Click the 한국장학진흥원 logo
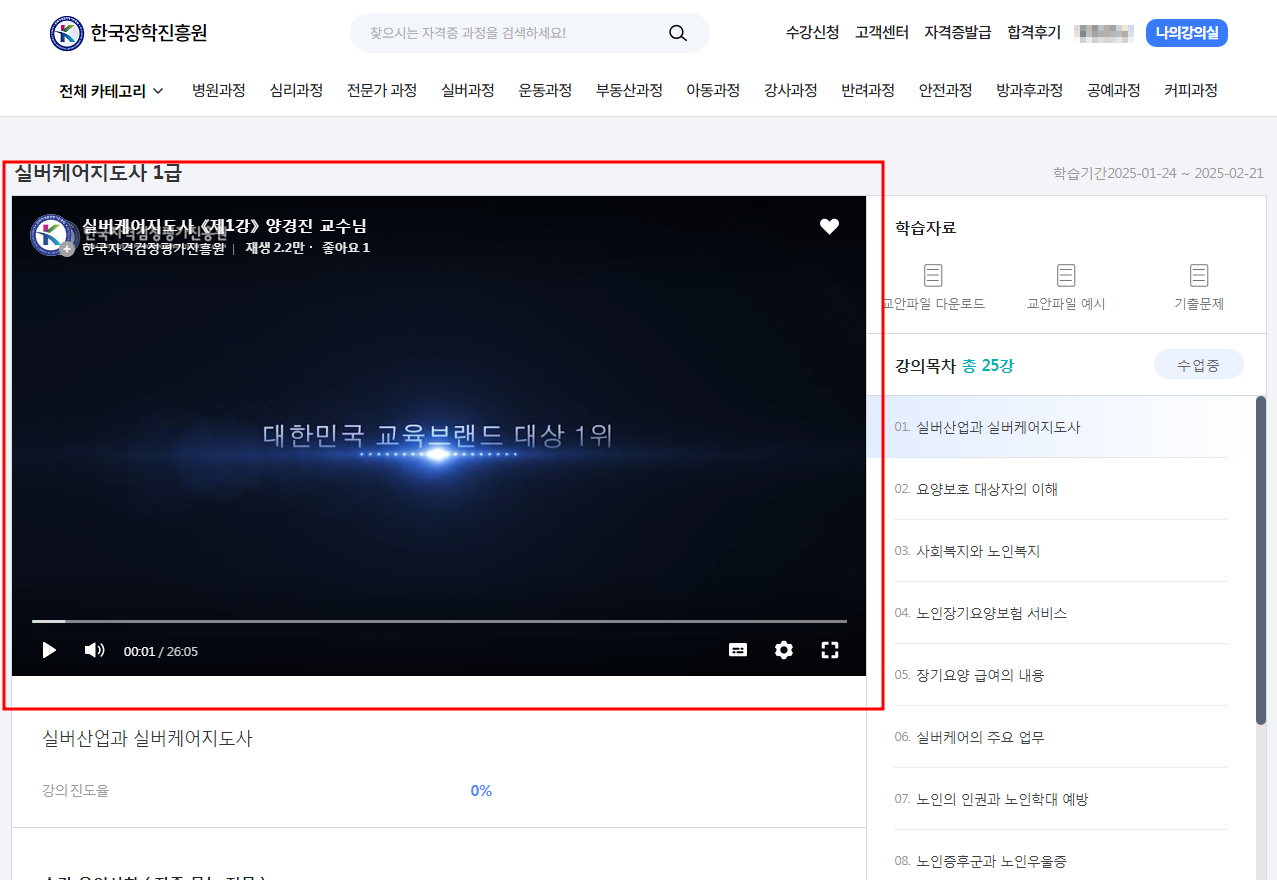The height and width of the screenshot is (880, 1277). (125, 30)
